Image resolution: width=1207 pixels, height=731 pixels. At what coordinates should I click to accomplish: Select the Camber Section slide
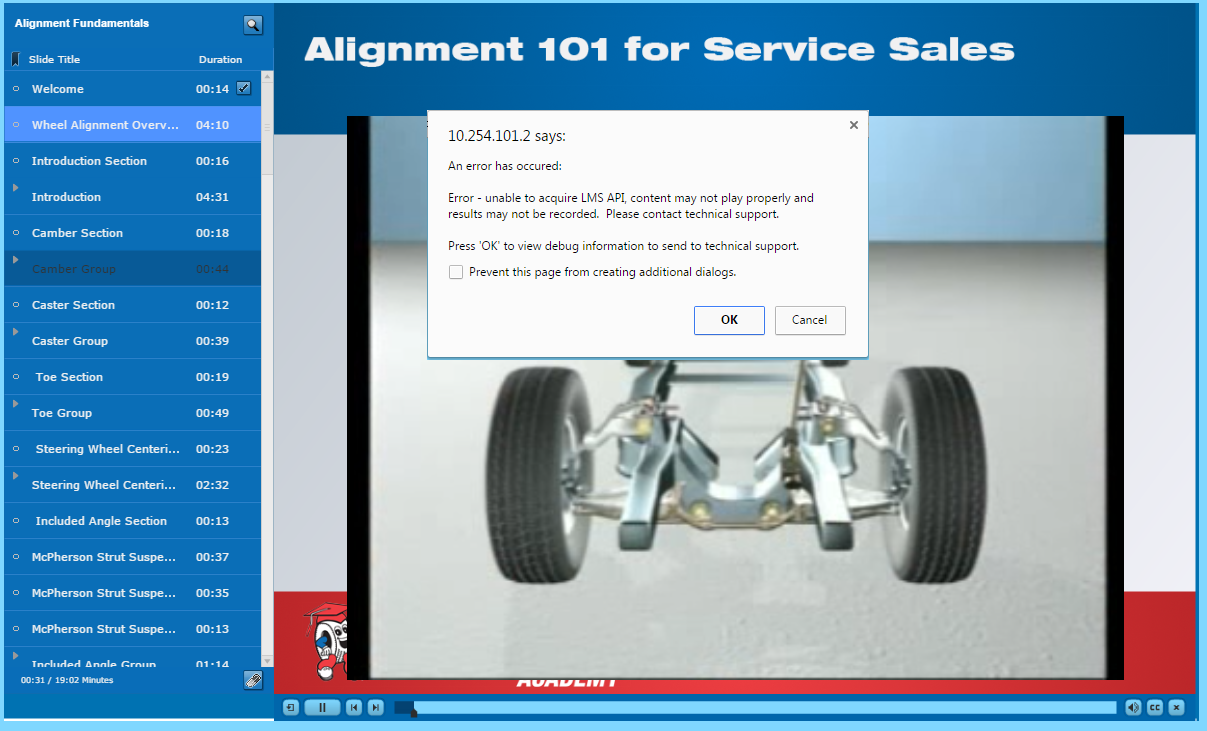77,233
